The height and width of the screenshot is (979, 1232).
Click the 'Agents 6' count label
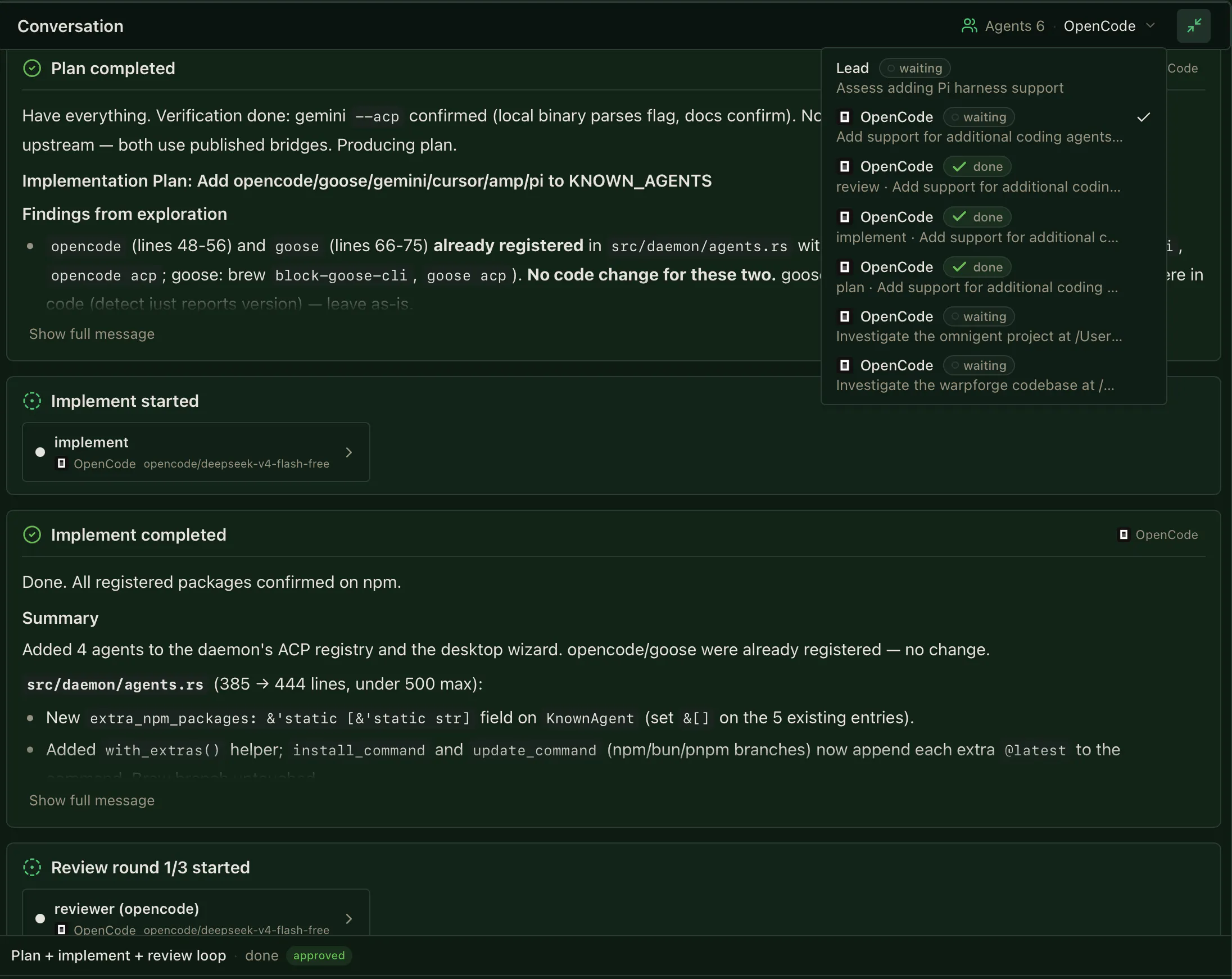[1014, 26]
